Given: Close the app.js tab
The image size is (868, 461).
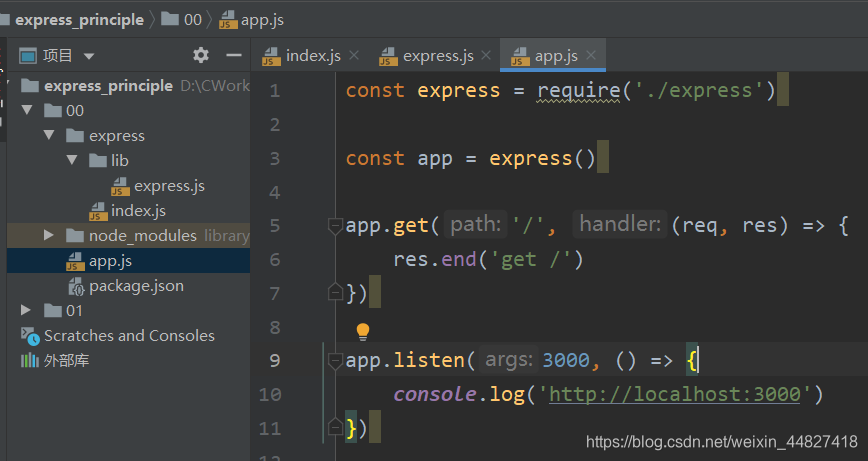Looking at the screenshot, I should point(591,55).
